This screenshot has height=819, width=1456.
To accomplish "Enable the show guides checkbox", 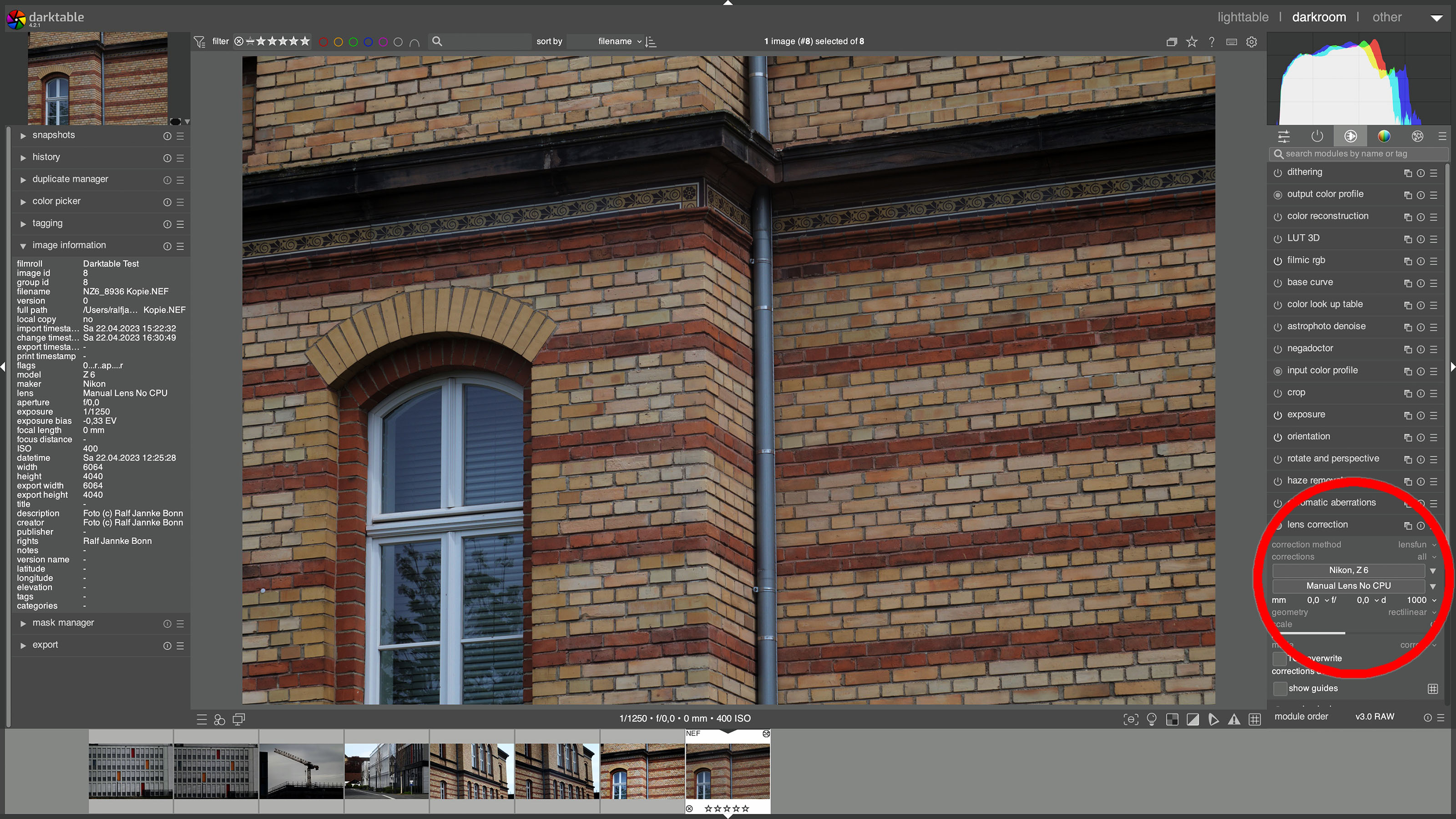I will (x=1279, y=688).
